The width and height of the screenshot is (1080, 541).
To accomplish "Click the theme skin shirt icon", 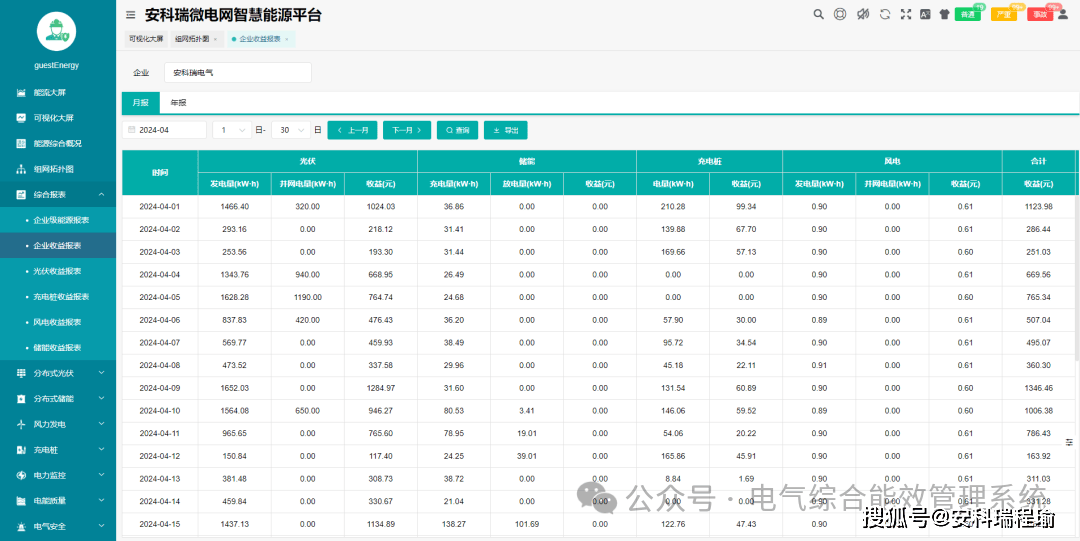I will point(944,14).
